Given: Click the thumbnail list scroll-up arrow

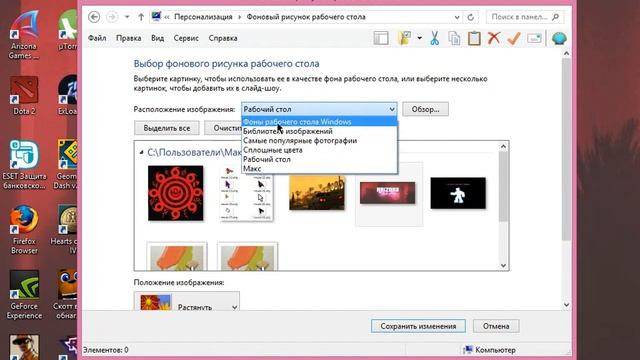Looking at the screenshot, I should point(503,146).
